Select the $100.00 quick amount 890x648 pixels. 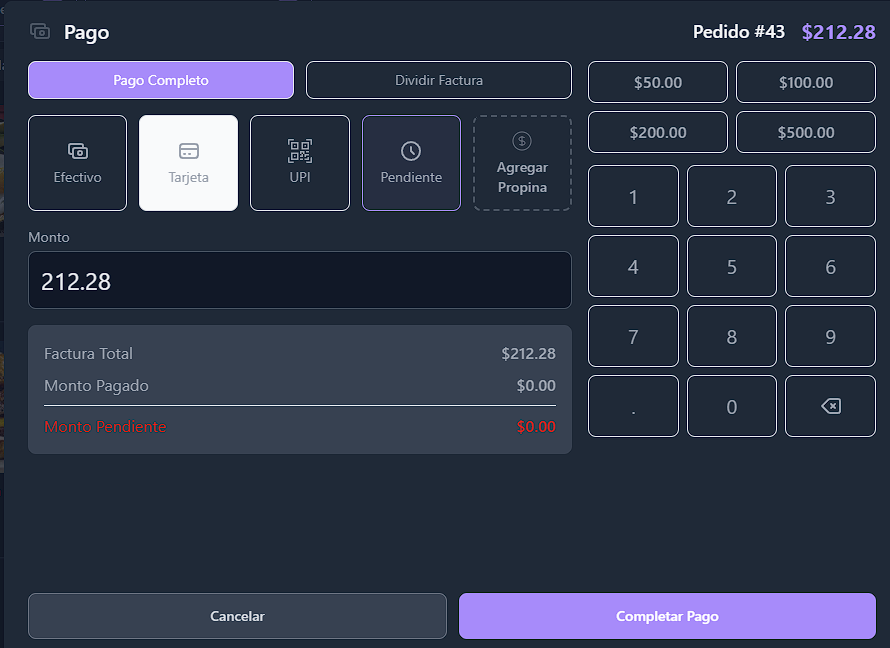click(x=806, y=82)
